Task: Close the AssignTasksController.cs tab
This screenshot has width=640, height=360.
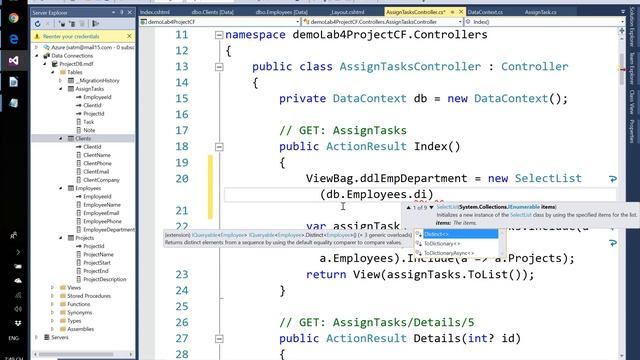Action: 461,12
